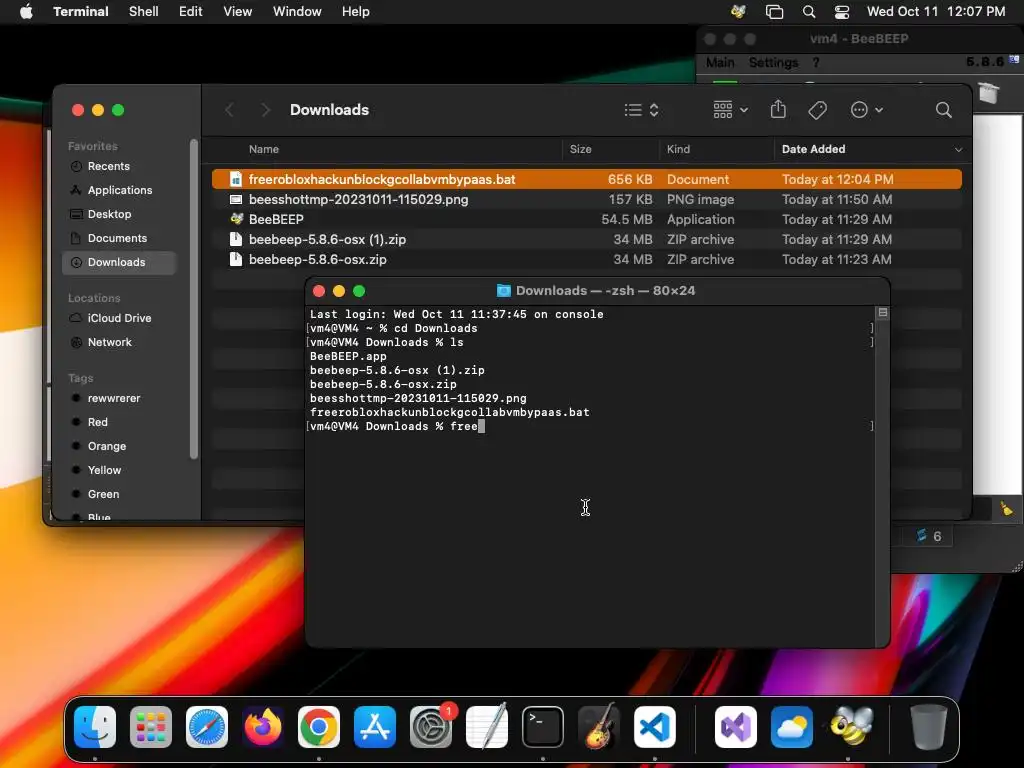Go forward in Finder navigation
The height and width of the screenshot is (768, 1024).
pyautogui.click(x=265, y=110)
